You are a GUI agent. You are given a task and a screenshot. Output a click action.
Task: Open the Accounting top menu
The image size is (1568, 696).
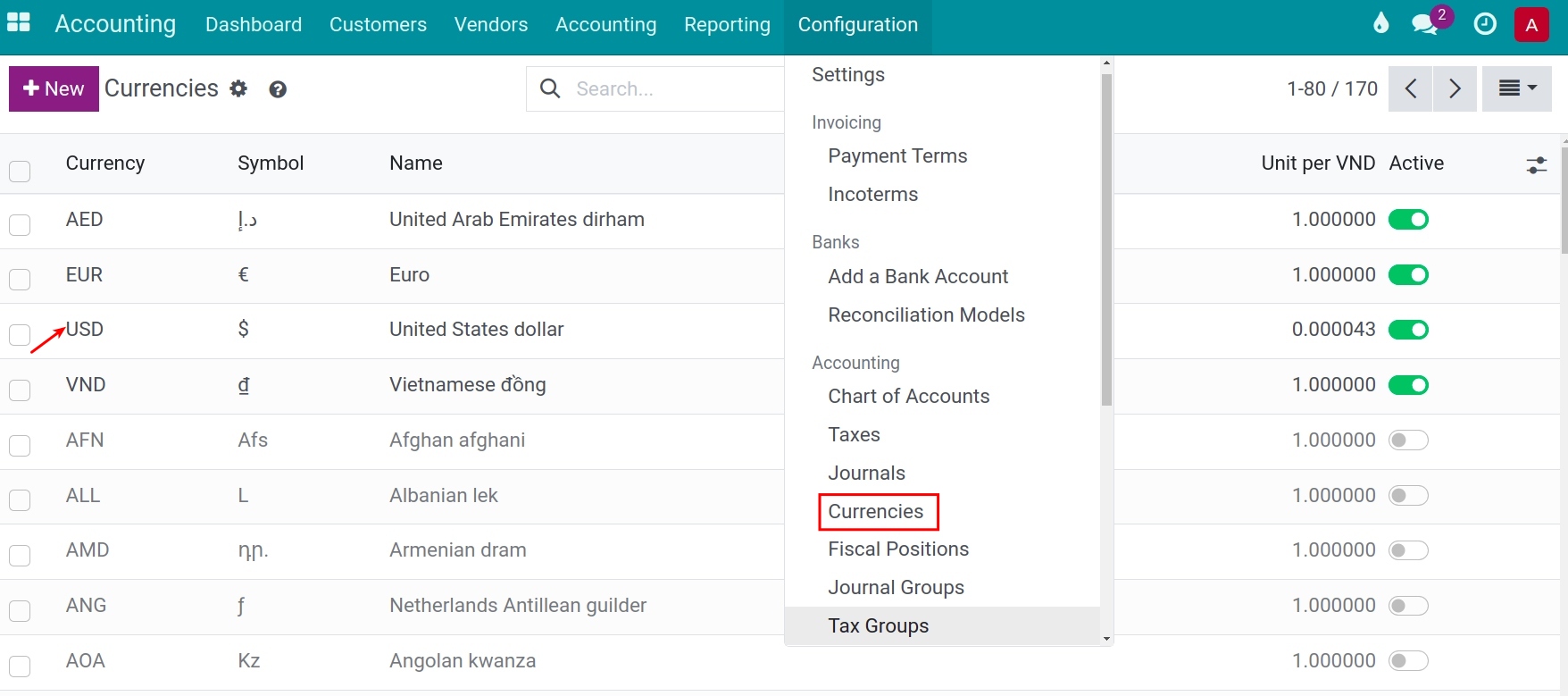605,25
